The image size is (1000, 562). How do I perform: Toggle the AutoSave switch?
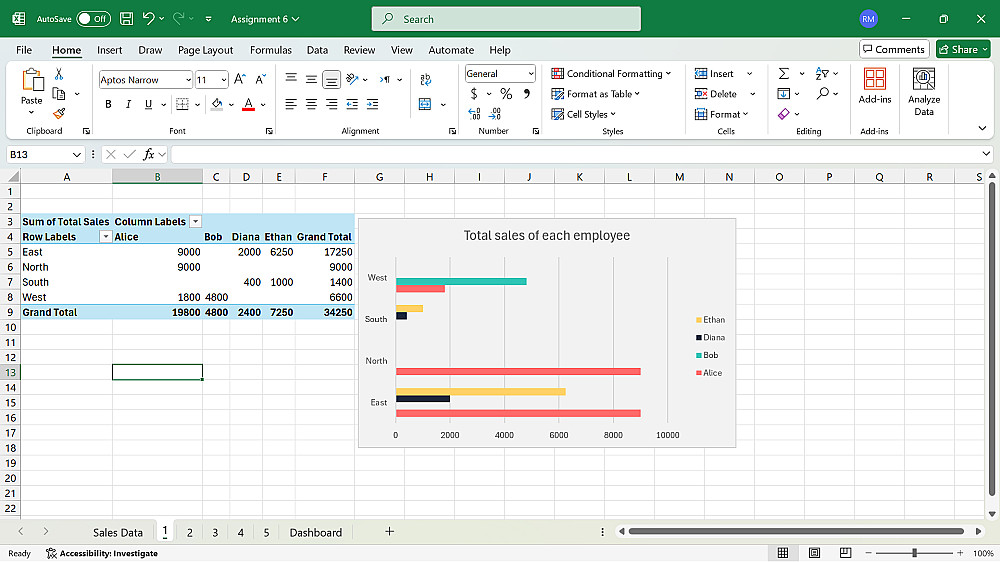point(94,19)
